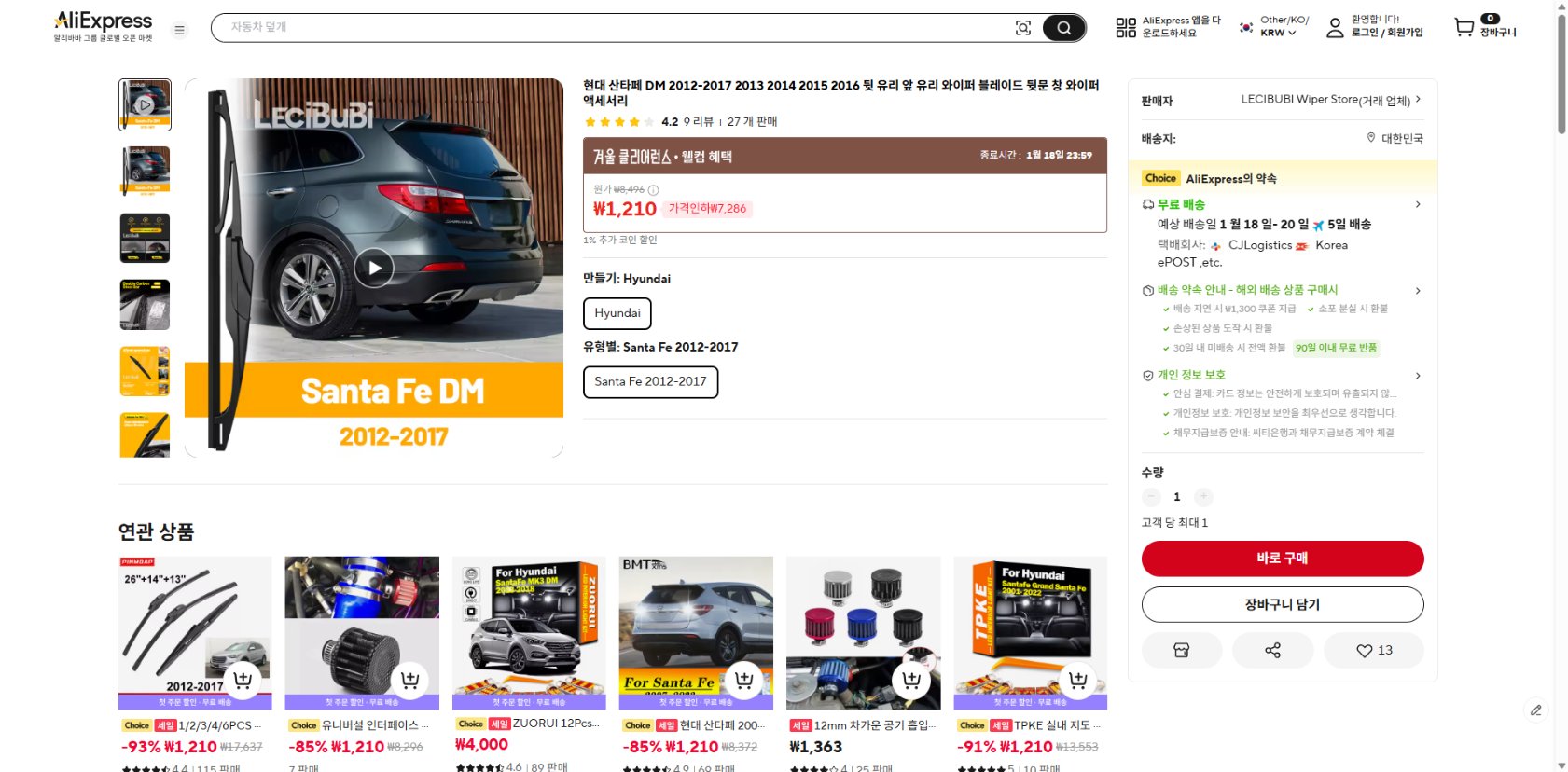Viewport: 1568px width, 772px height.
Task: Select the fourth Double Carbon thumbnail
Action: tap(145, 305)
